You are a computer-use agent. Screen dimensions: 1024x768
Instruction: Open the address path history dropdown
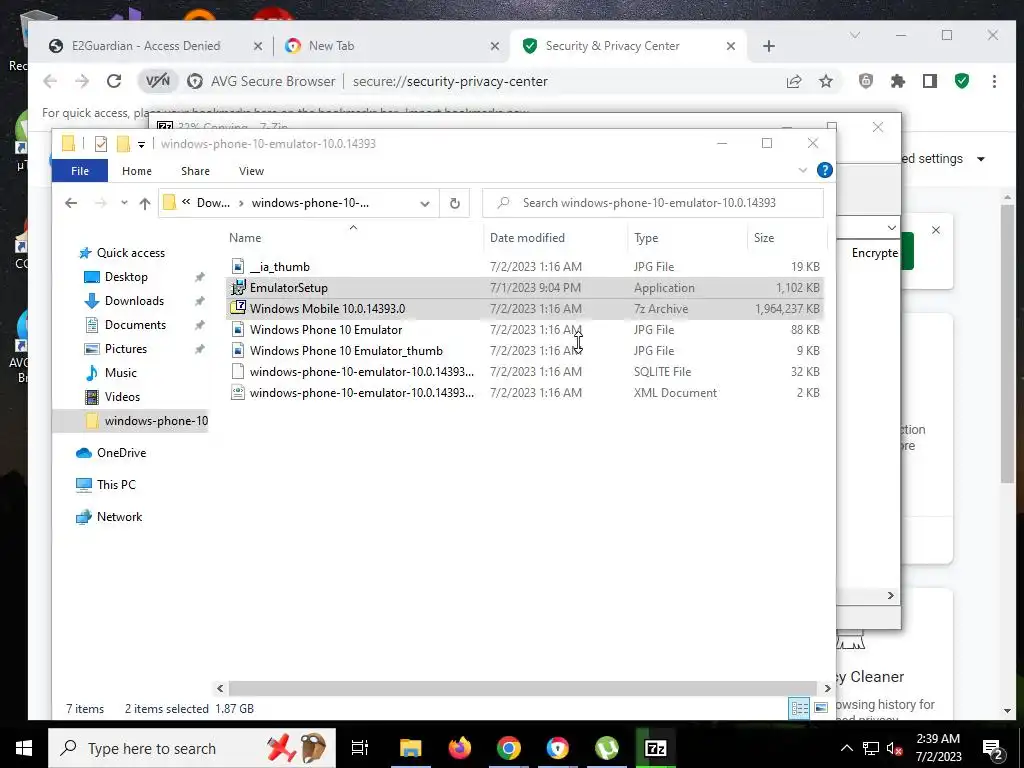424,203
